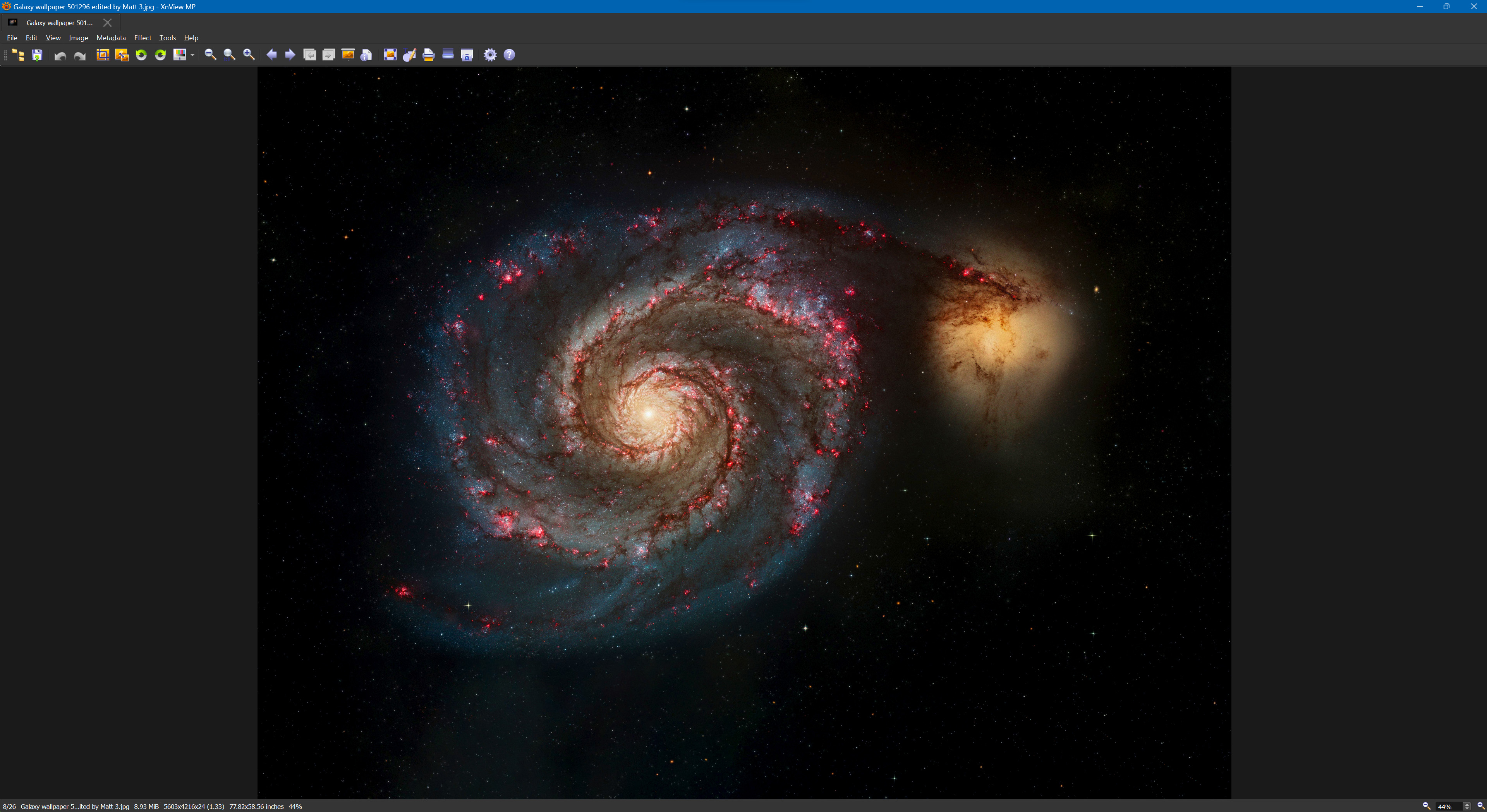Open the browser folder tree icon
The image size is (1487, 812).
(x=18, y=55)
